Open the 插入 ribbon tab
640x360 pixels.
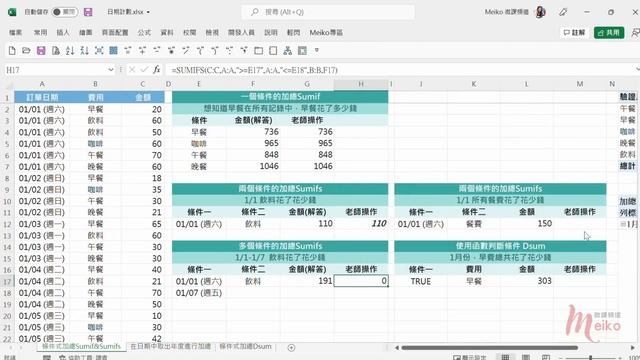[63, 32]
